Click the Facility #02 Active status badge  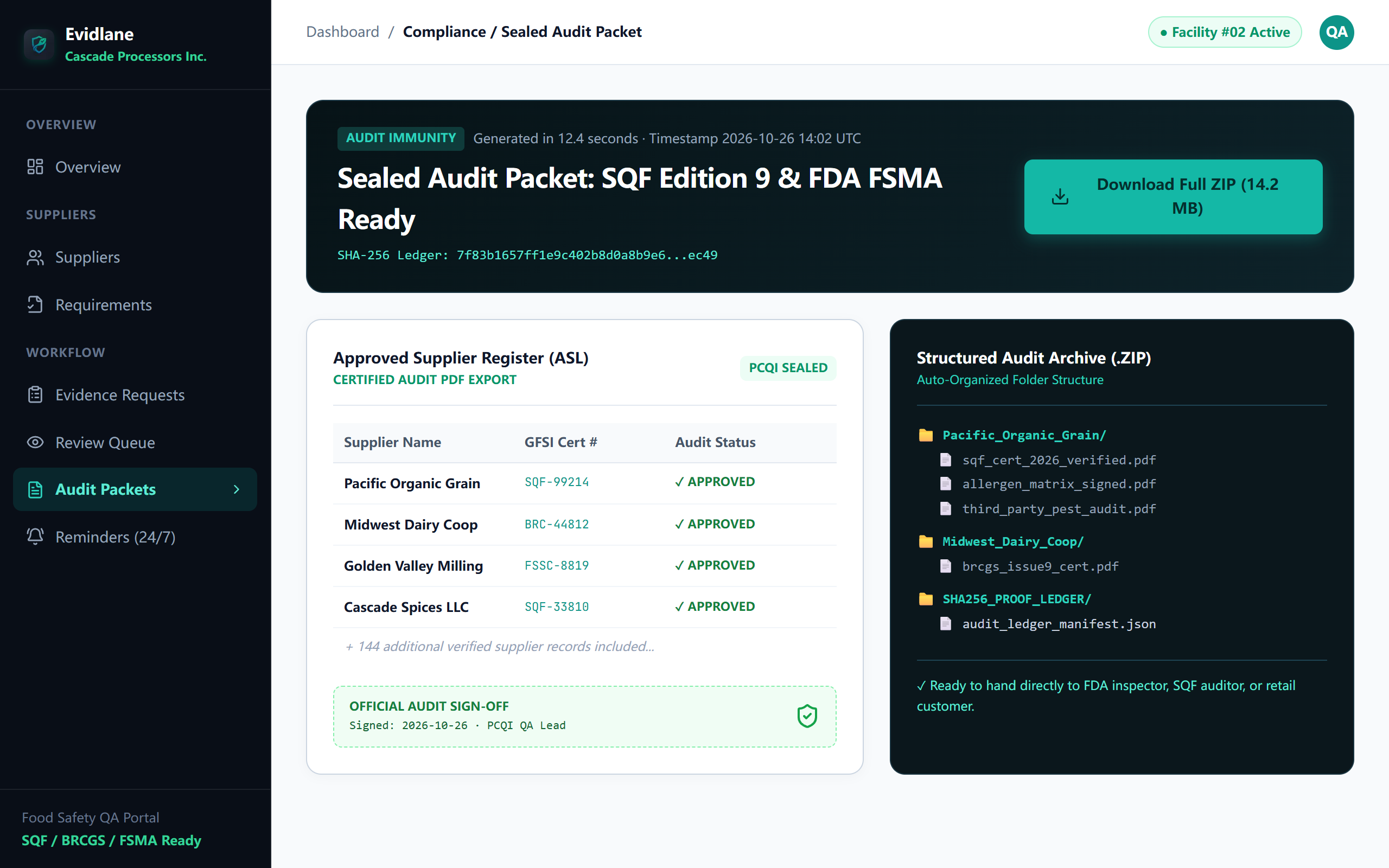click(x=1224, y=32)
